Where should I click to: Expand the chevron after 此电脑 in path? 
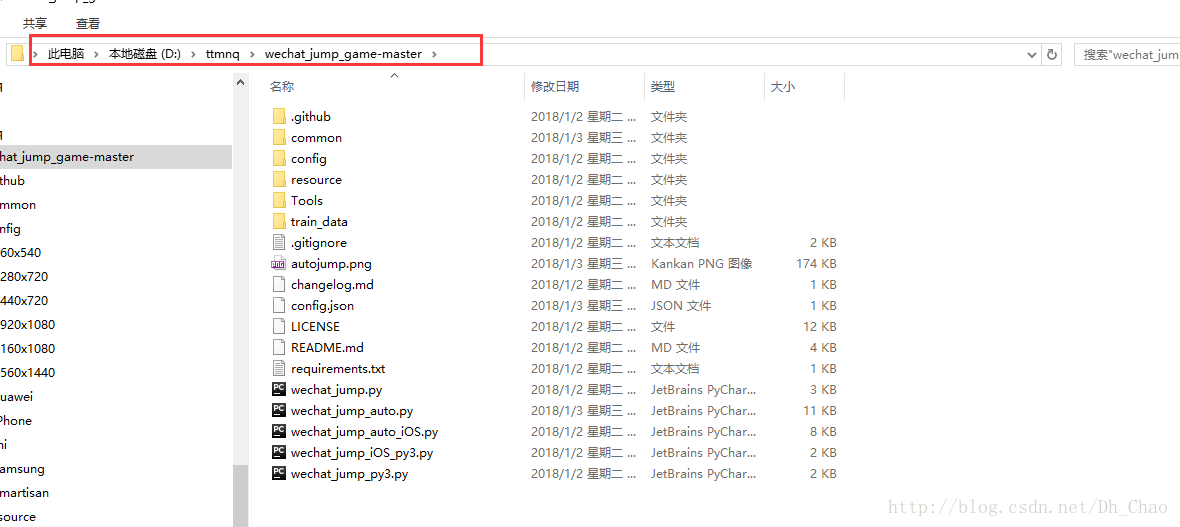click(96, 54)
